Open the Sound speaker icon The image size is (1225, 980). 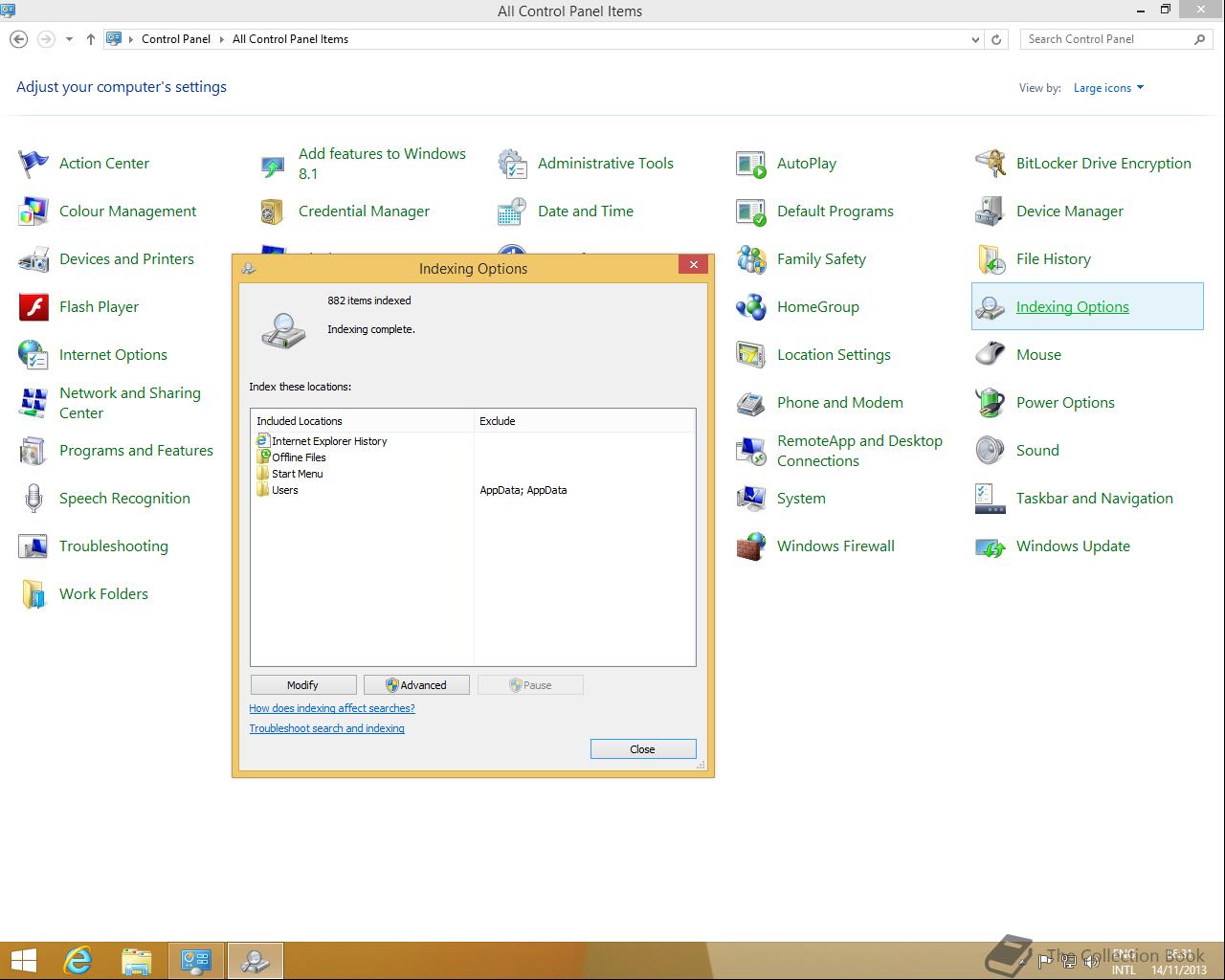coord(991,451)
